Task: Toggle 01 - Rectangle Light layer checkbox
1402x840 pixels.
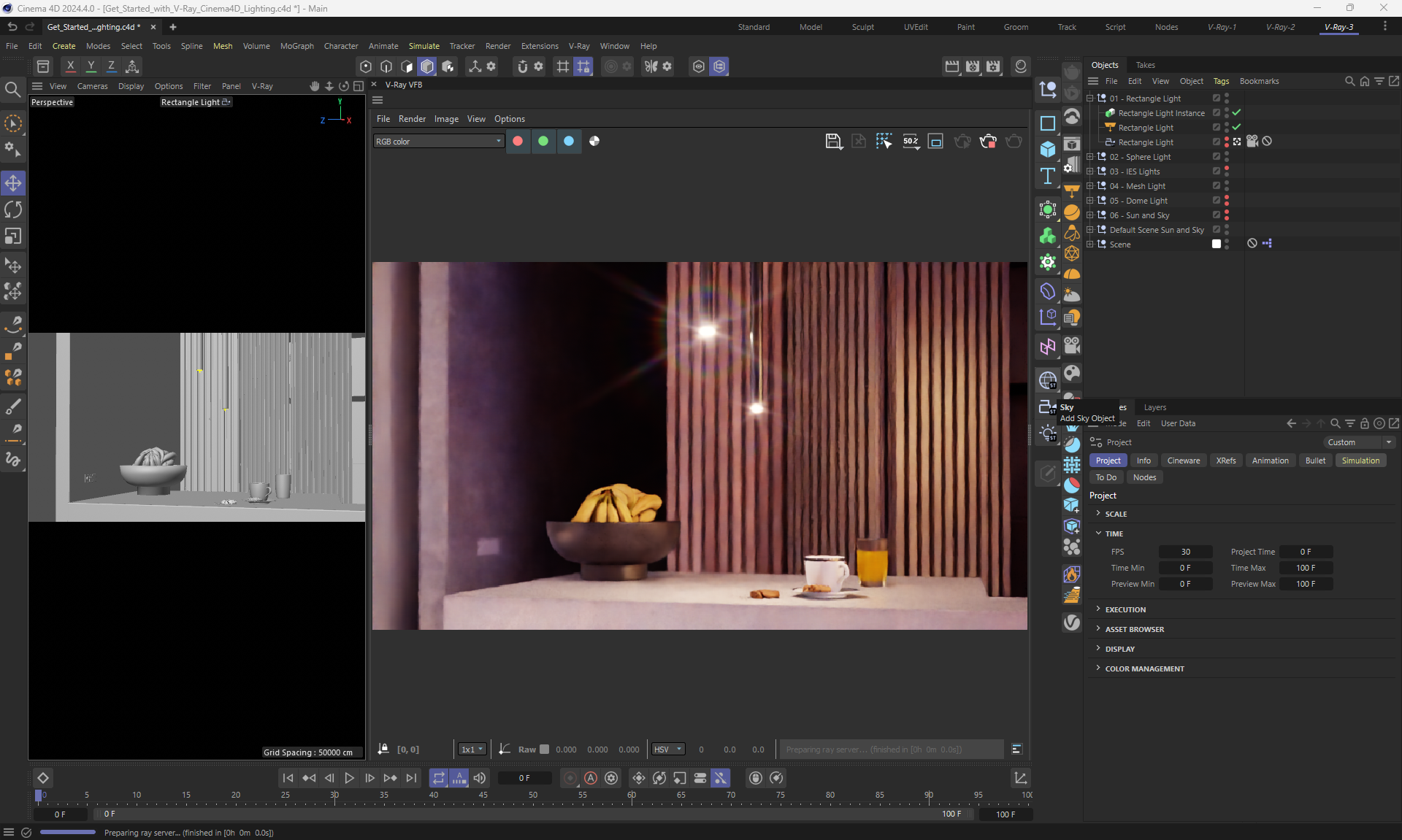Action: click(x=1217, y=99)
